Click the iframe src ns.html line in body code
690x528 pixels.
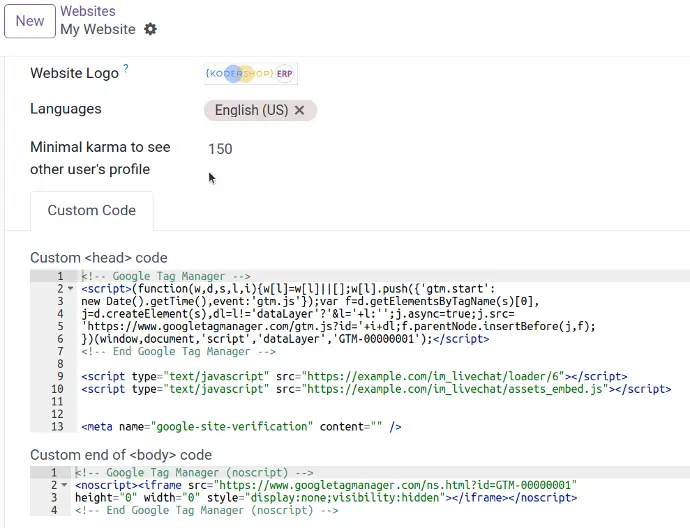coord(326,485)
